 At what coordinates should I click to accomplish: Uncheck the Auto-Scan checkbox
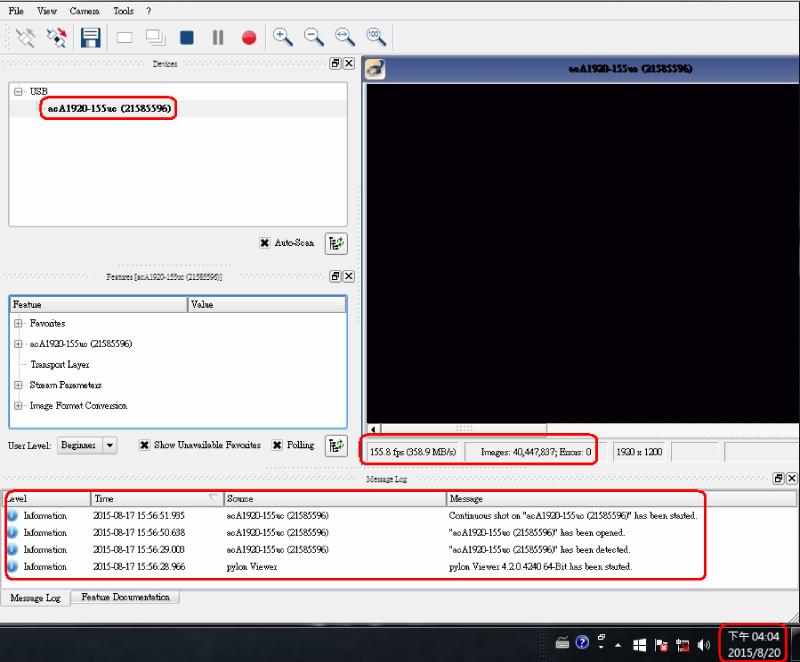click(x=264, y=242)
